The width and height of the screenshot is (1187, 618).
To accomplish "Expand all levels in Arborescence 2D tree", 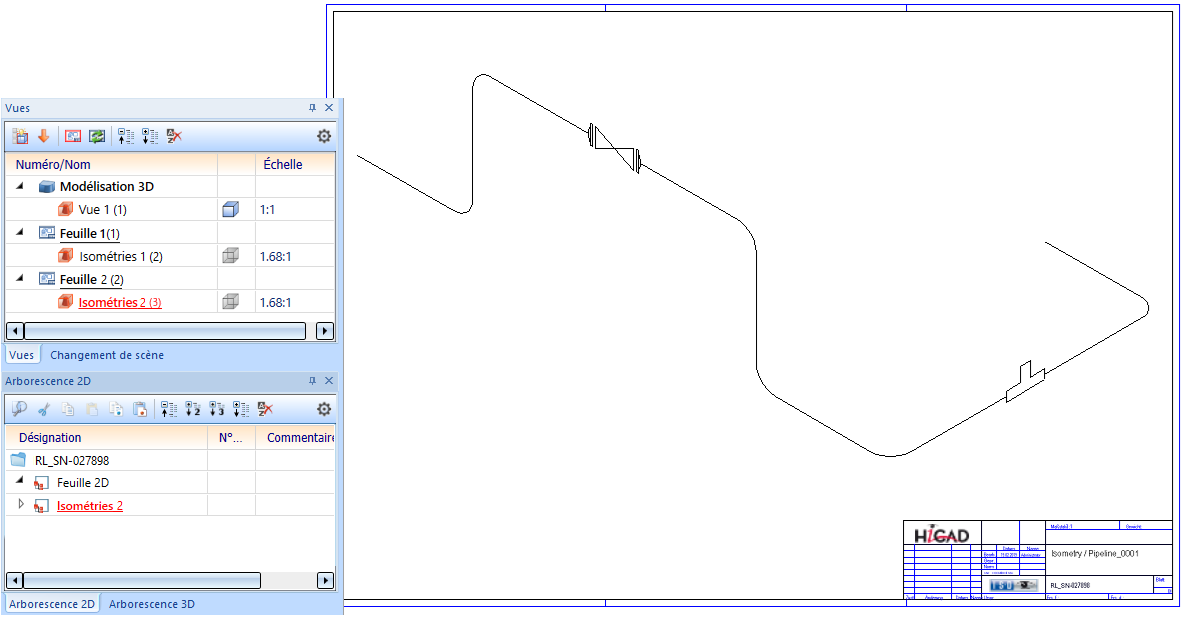I will 241,409.
